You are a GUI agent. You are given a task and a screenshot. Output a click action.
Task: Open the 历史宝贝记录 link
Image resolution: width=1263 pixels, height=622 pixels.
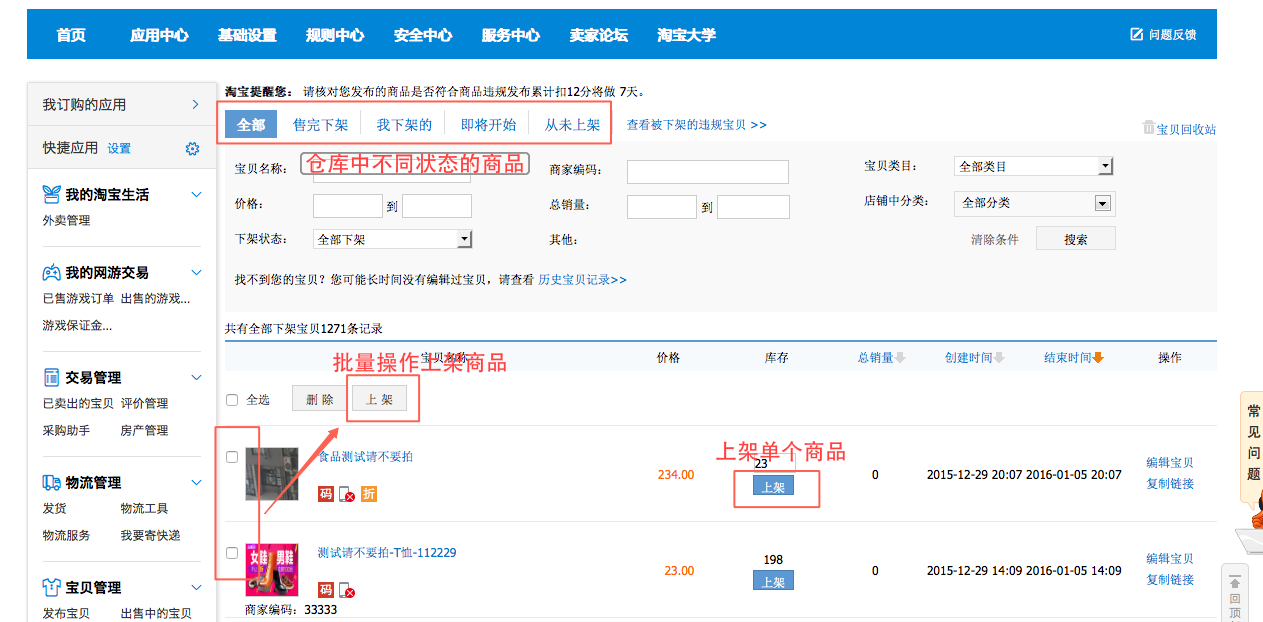click(582, 280)
